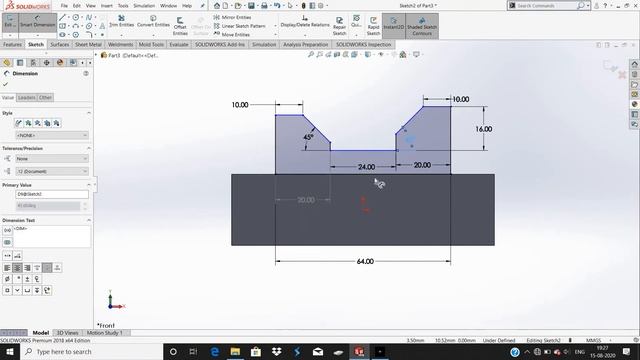The height and width of the screenshot is (360, 640).
Task: Open the File menu
Action: click(x=64, y=6)
